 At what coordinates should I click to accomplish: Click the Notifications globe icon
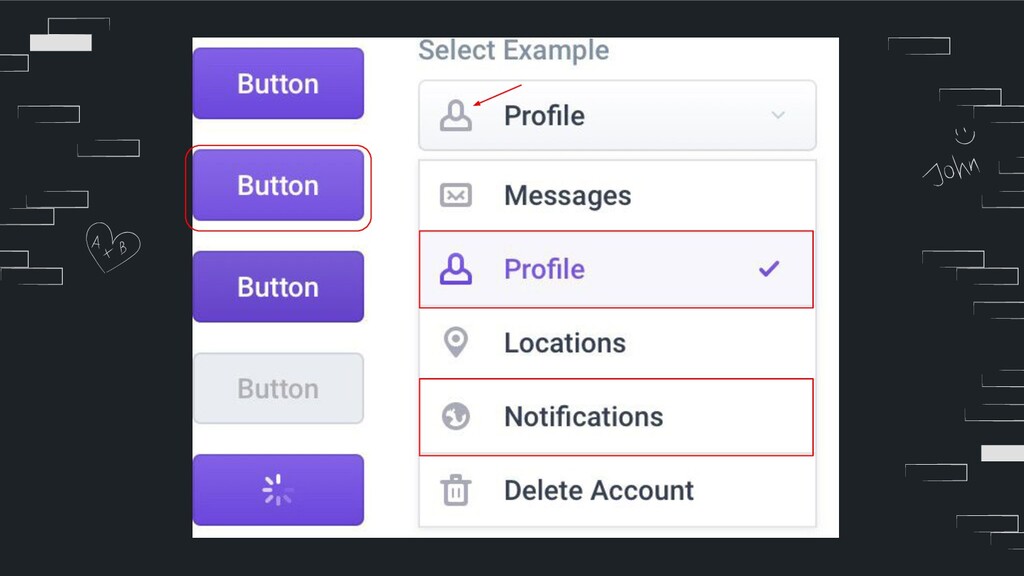456,416
